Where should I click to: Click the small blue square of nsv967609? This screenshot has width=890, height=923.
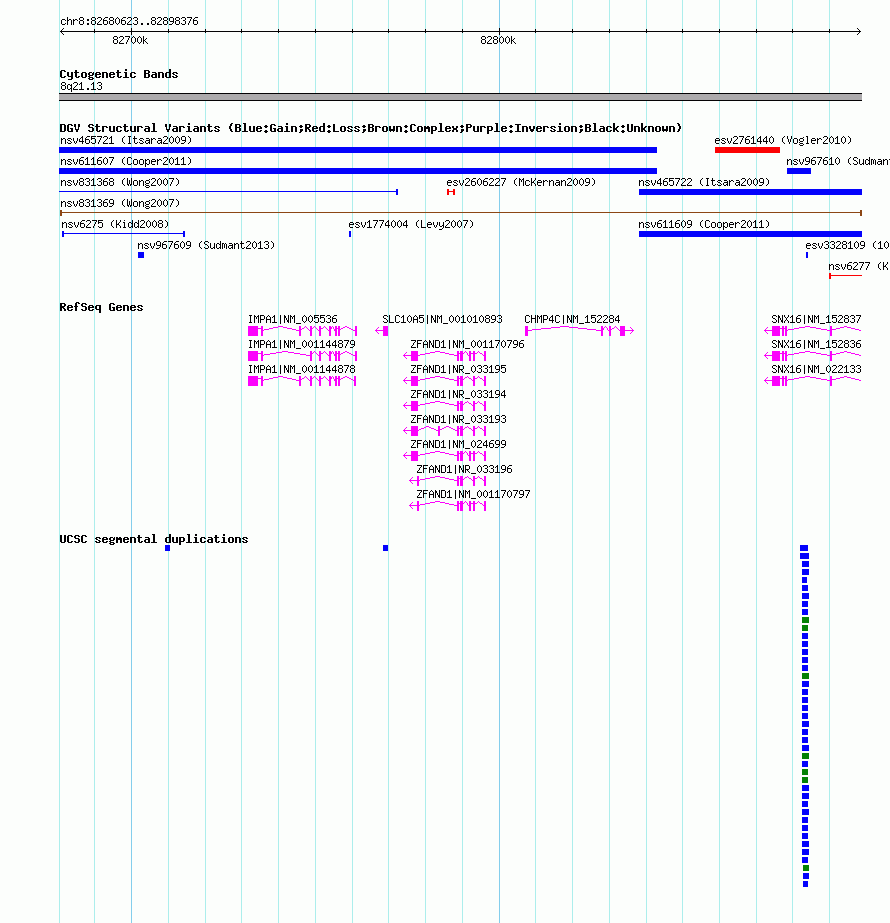[141, 255]
